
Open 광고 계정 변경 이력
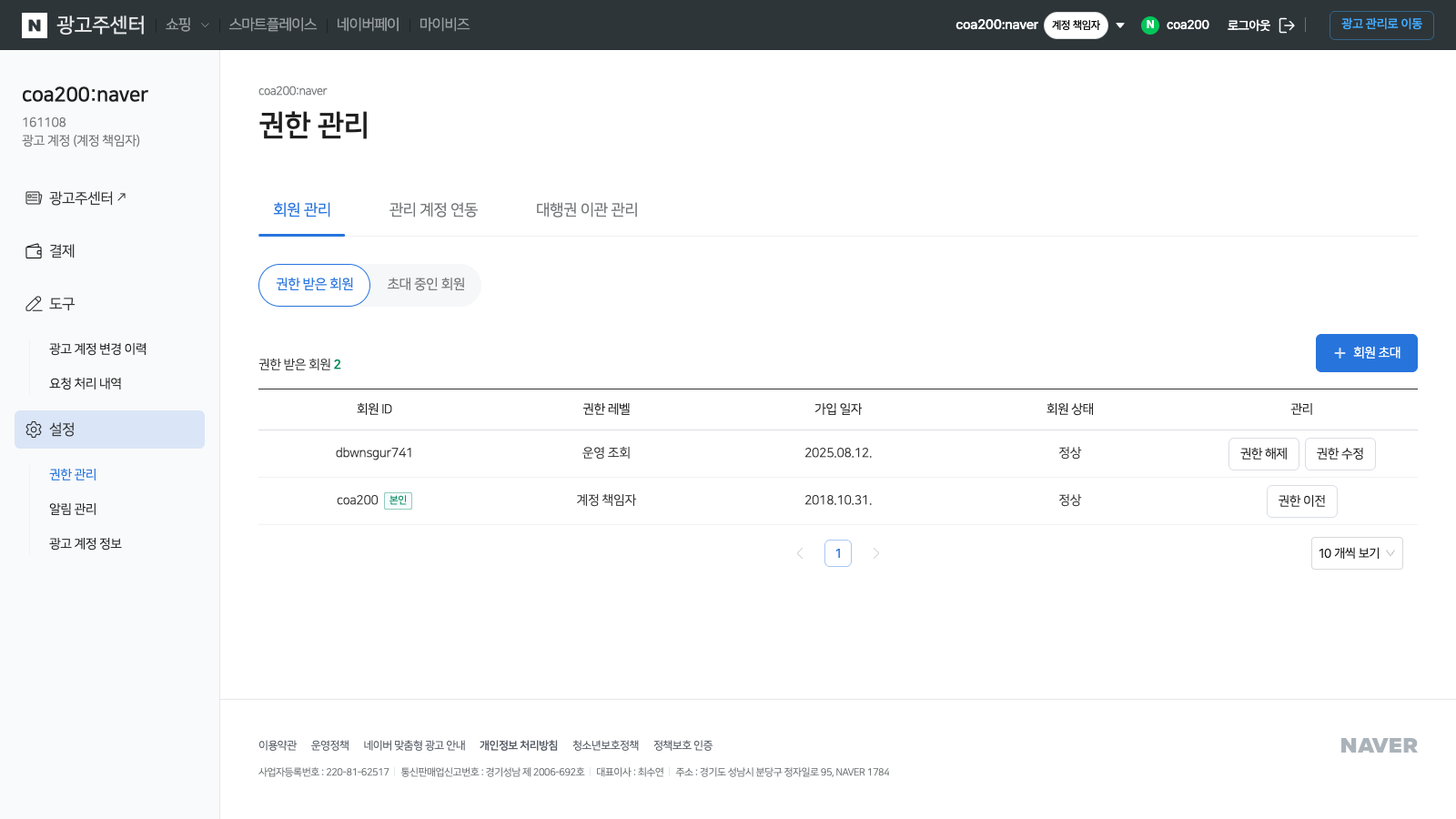97,349
